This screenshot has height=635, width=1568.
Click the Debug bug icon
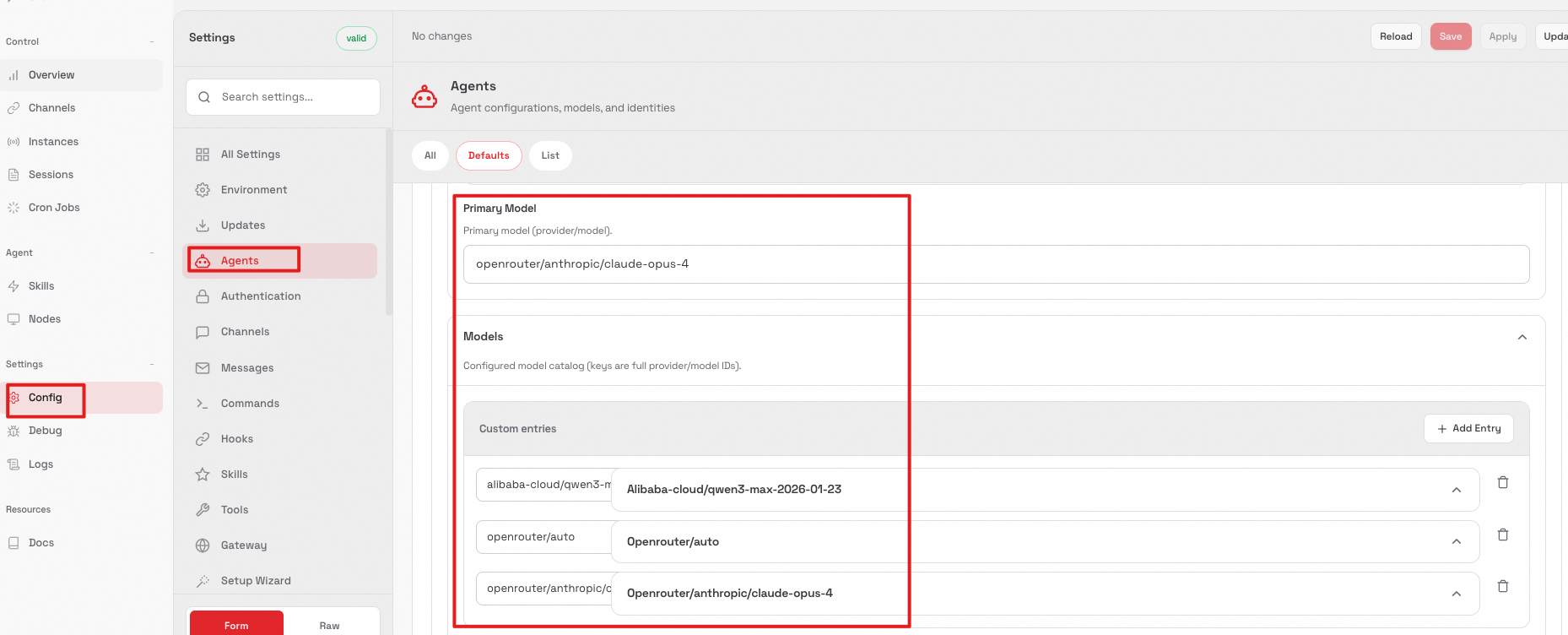[x=14, y=431]
